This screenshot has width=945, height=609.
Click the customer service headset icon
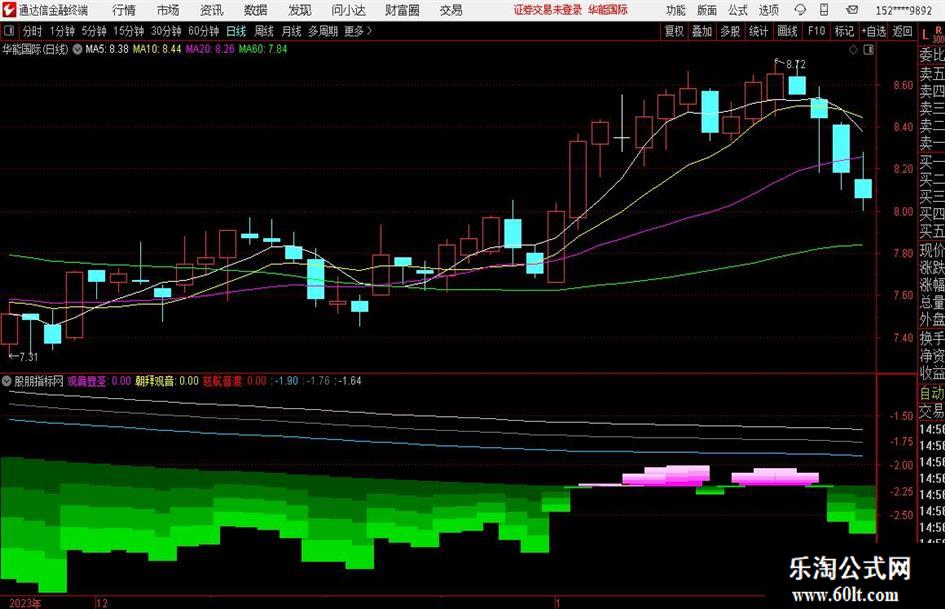click(800, 10)
